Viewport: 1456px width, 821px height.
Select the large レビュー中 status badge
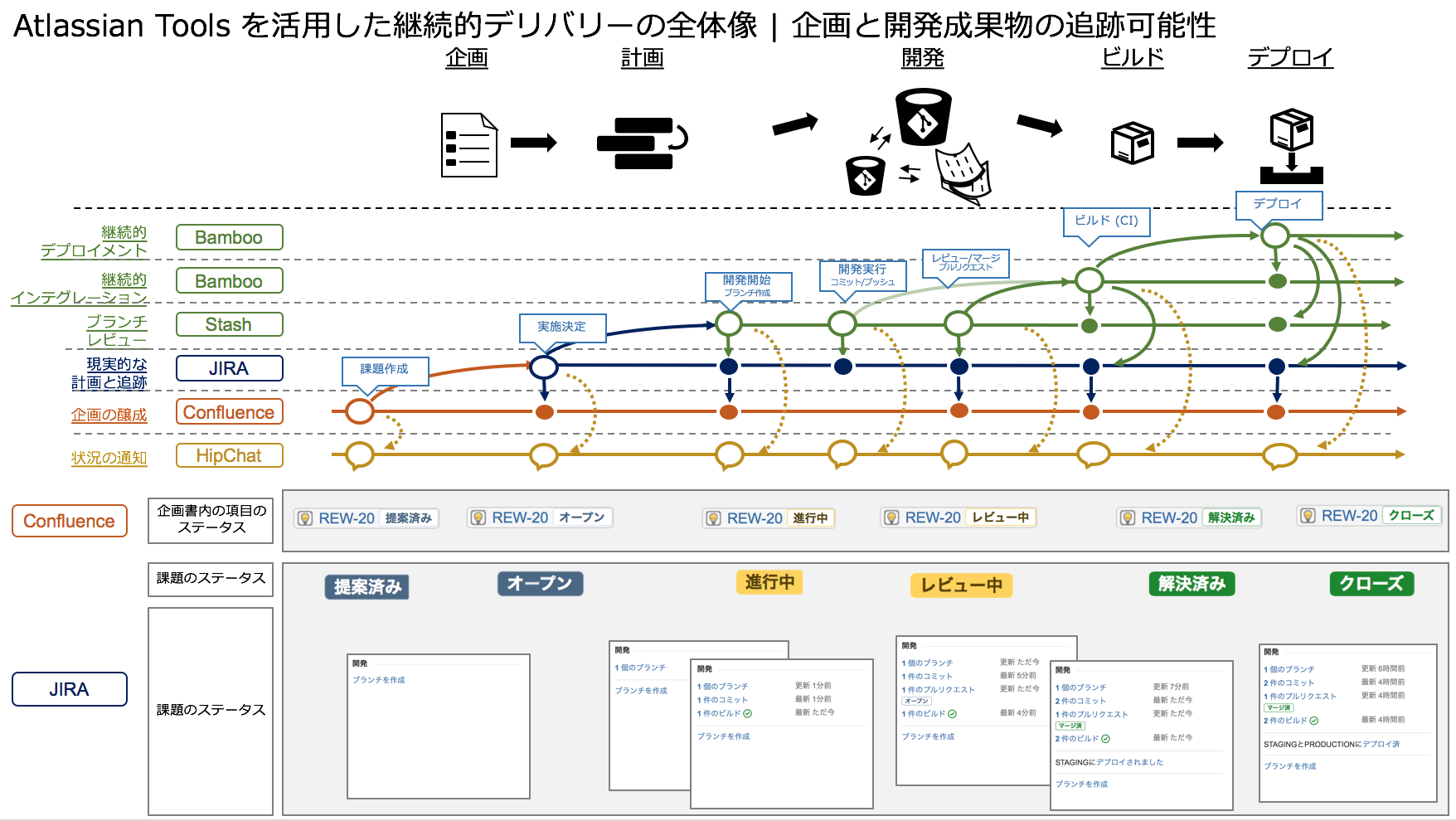coord(962,585)
